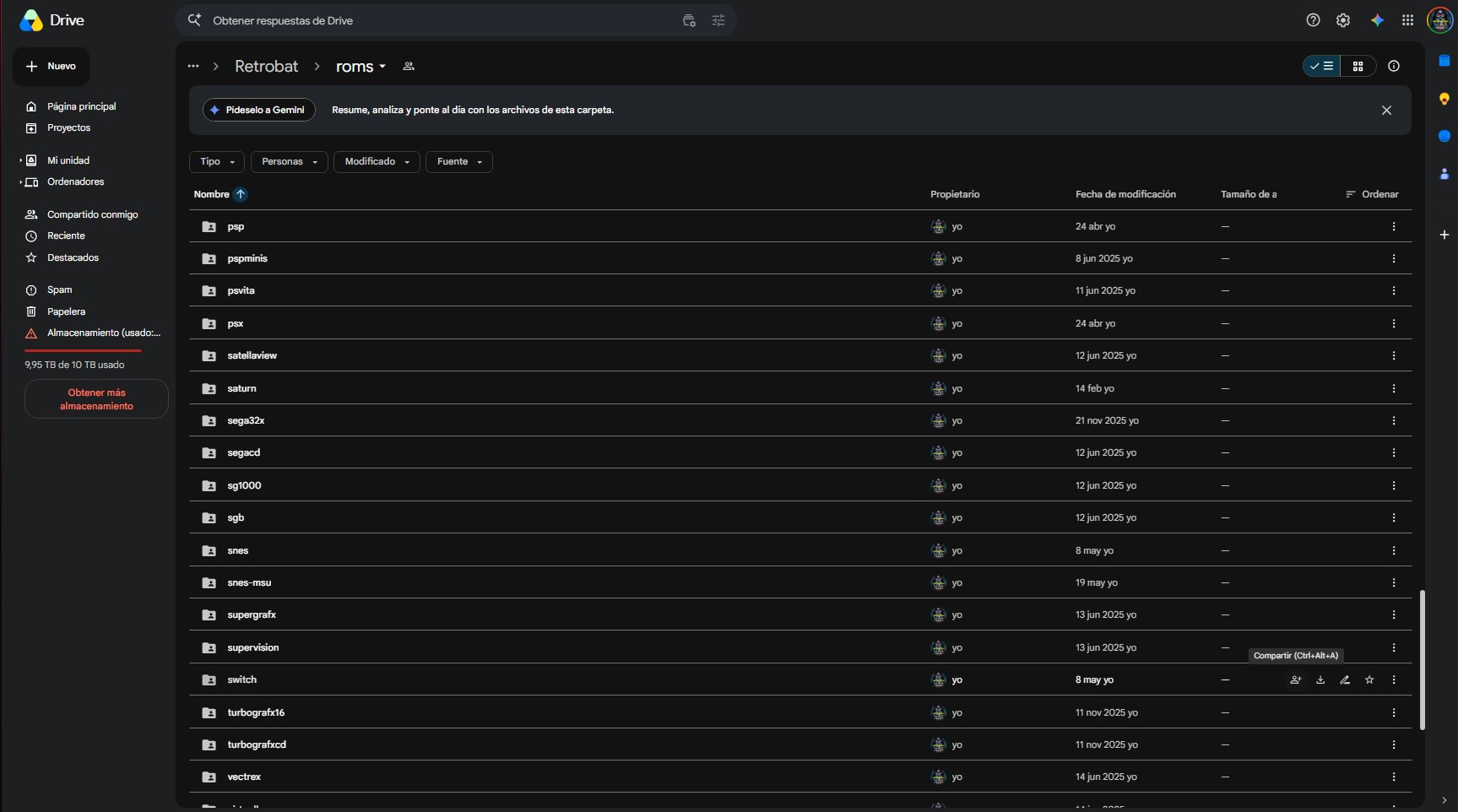Select the psvita folder row

click(x=800, y=290)
